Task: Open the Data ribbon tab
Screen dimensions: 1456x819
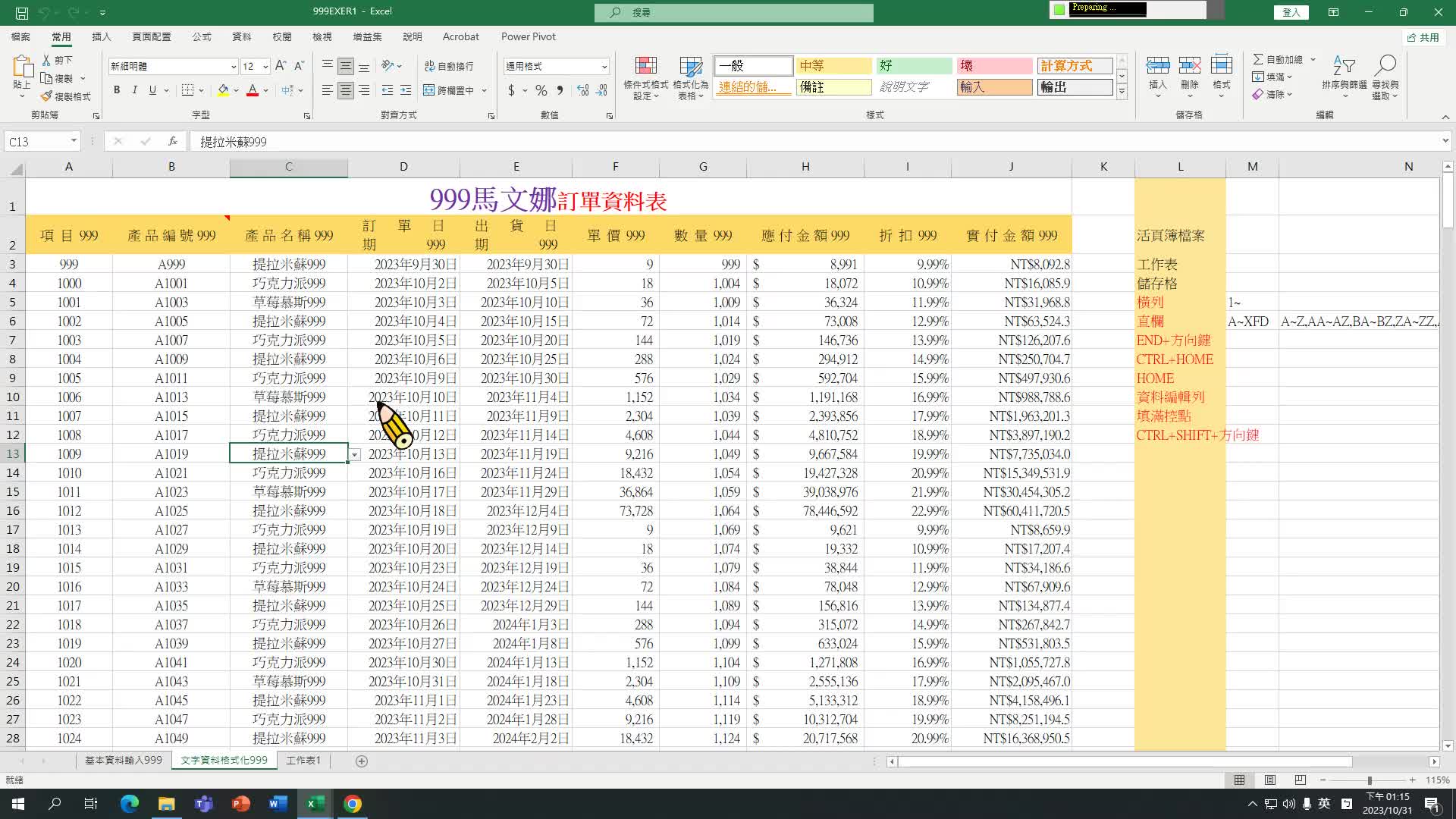Action: (x=241, y=36)
